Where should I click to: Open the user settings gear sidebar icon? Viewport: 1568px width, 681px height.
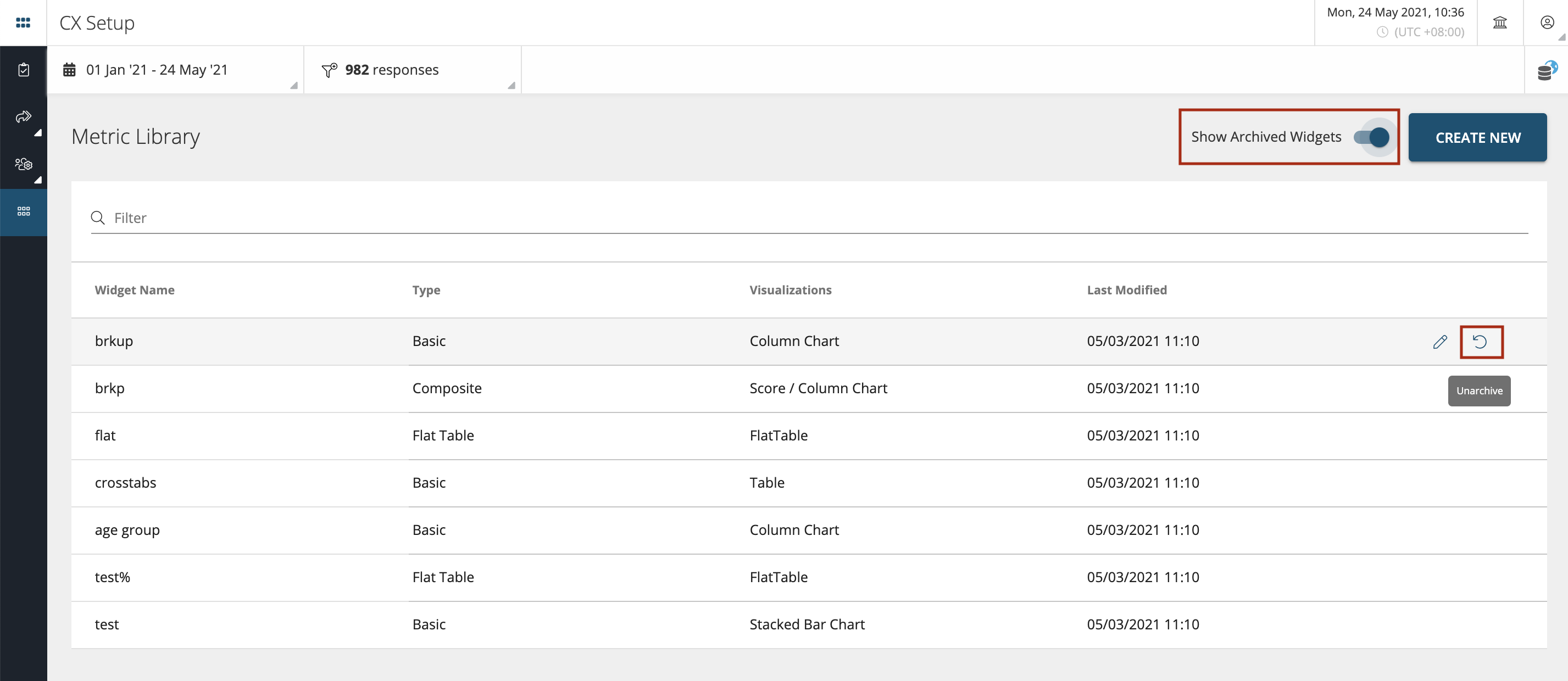23,164
